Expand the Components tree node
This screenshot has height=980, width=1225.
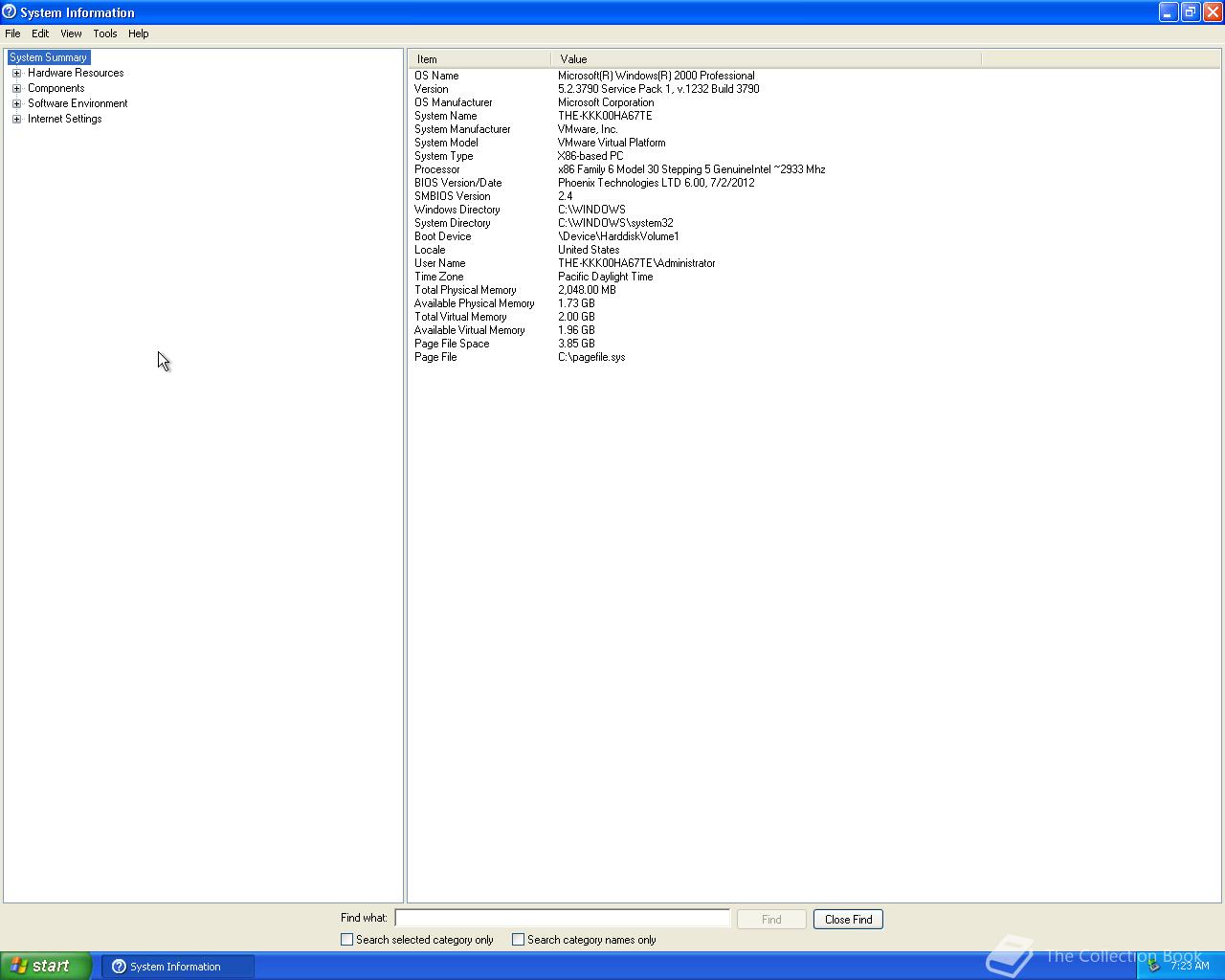(16, 88)
